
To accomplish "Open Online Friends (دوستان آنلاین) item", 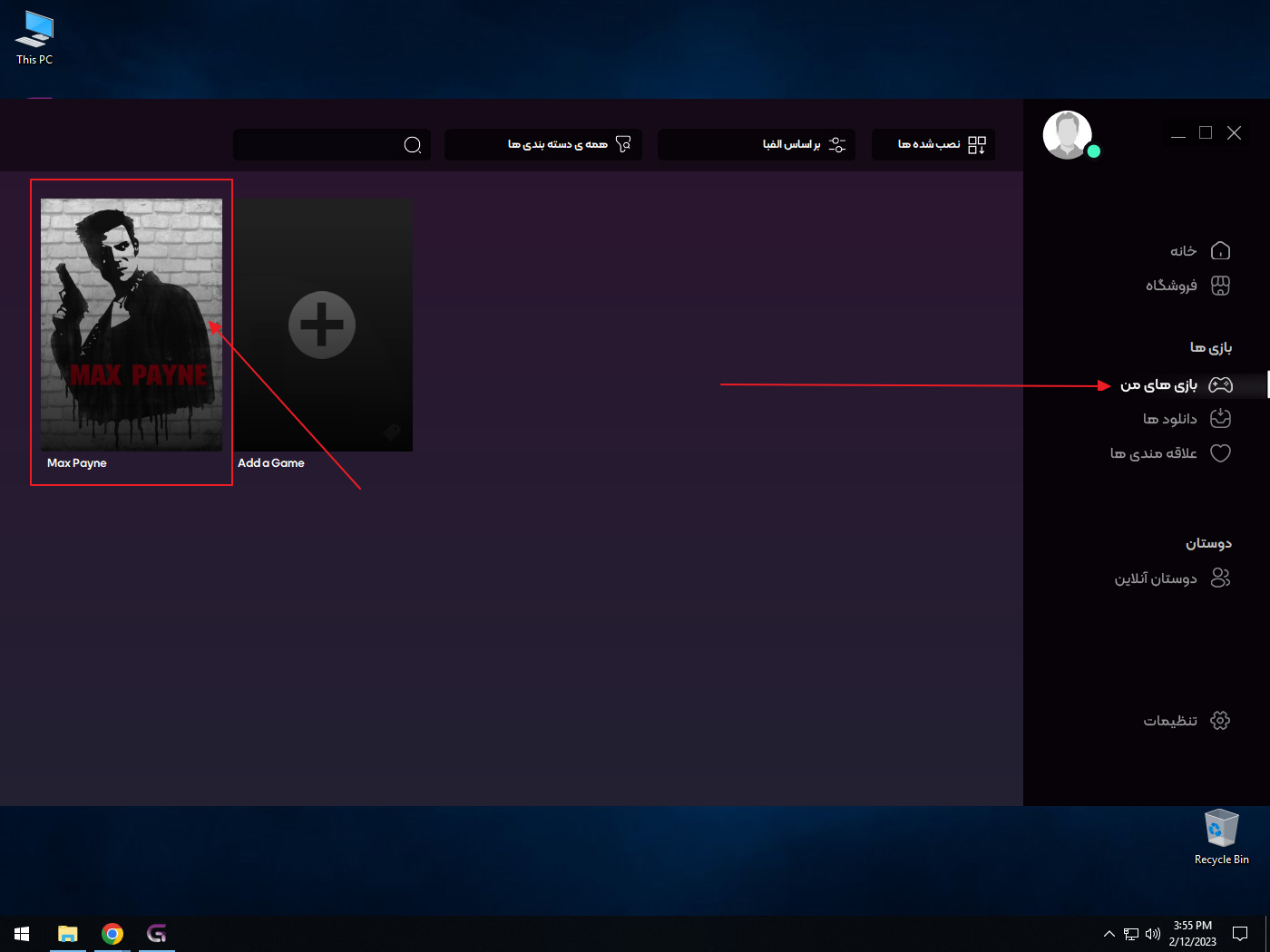I will pos(1171,578).
